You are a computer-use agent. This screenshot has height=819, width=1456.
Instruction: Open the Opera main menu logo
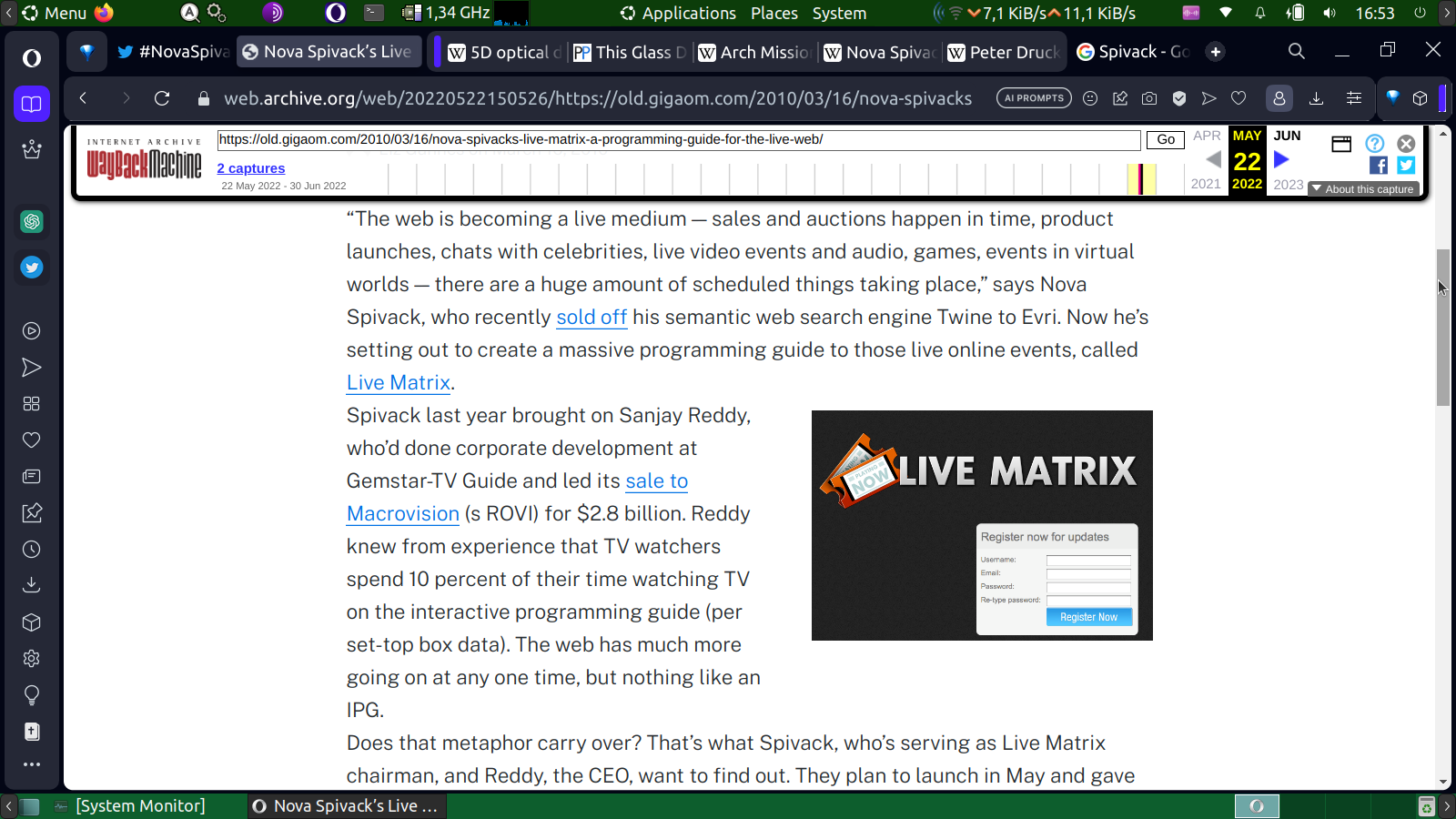[32, 58]
